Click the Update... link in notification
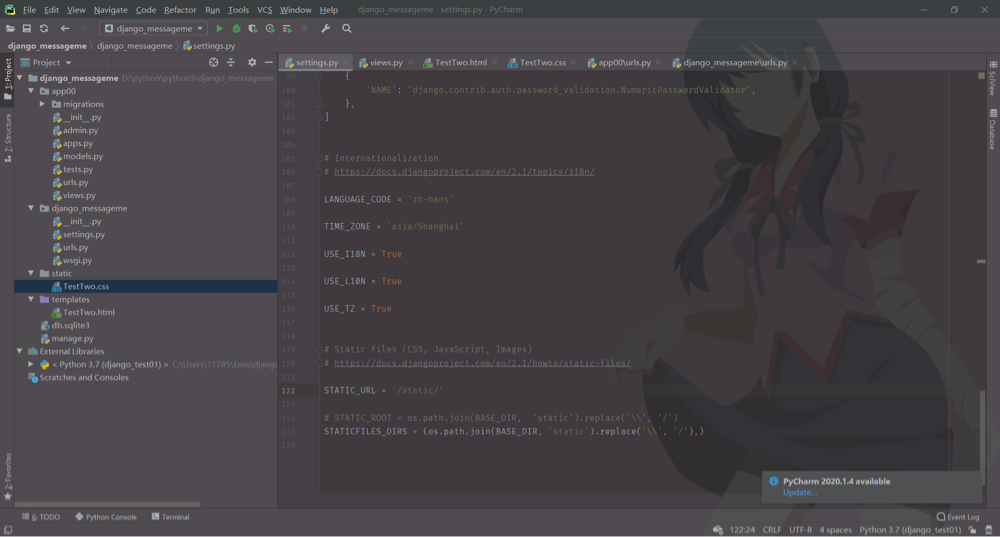This screenshot has height=537, width=1000. coord(800,492)
